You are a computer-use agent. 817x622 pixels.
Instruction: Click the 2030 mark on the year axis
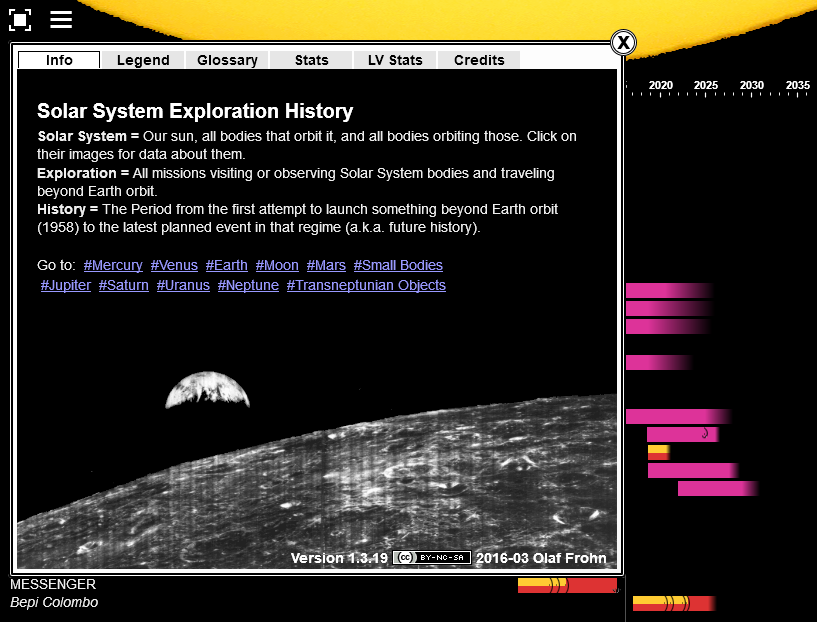click(x=751, y=86)
